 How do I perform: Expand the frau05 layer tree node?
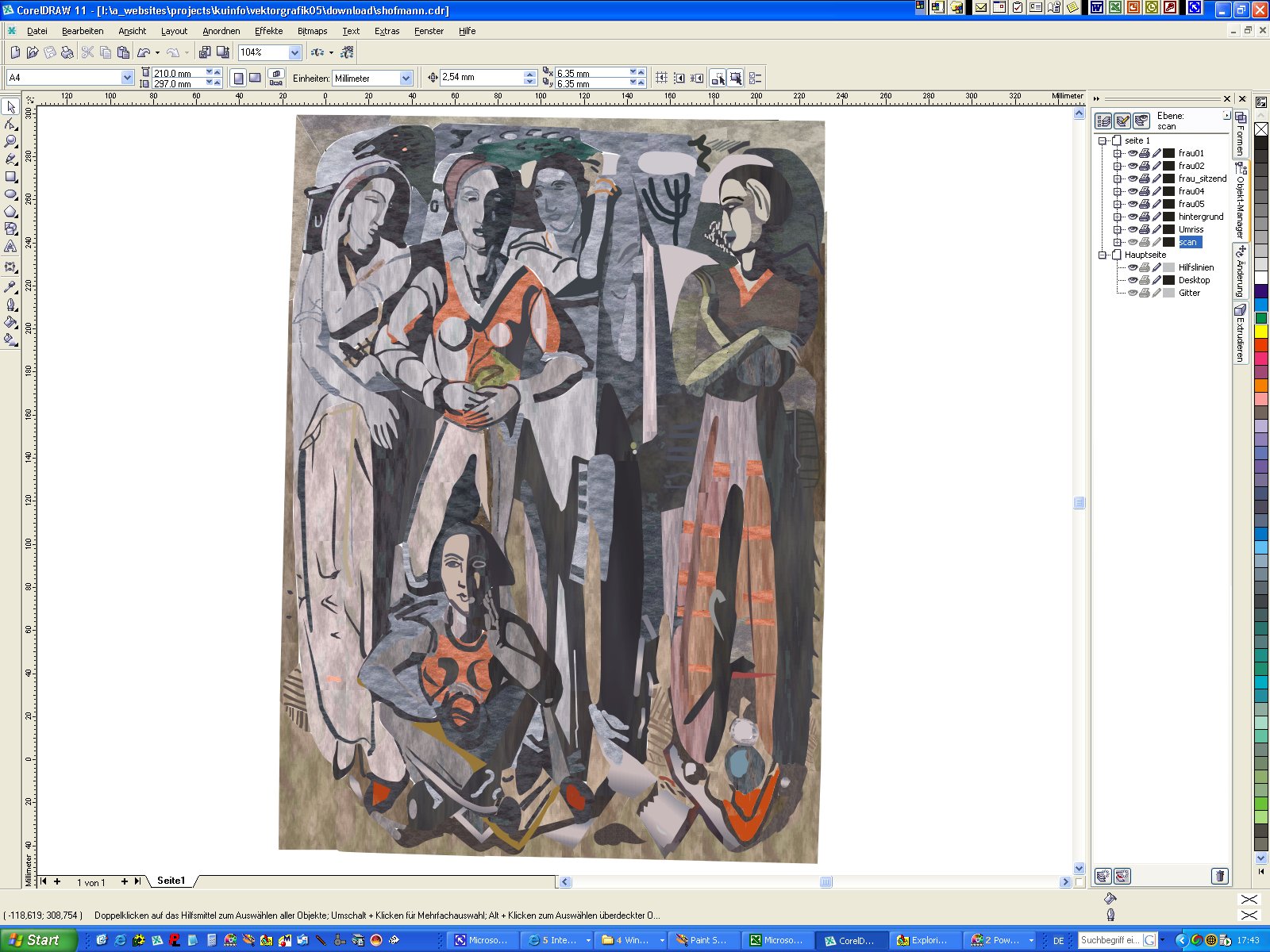[1117, 204]
